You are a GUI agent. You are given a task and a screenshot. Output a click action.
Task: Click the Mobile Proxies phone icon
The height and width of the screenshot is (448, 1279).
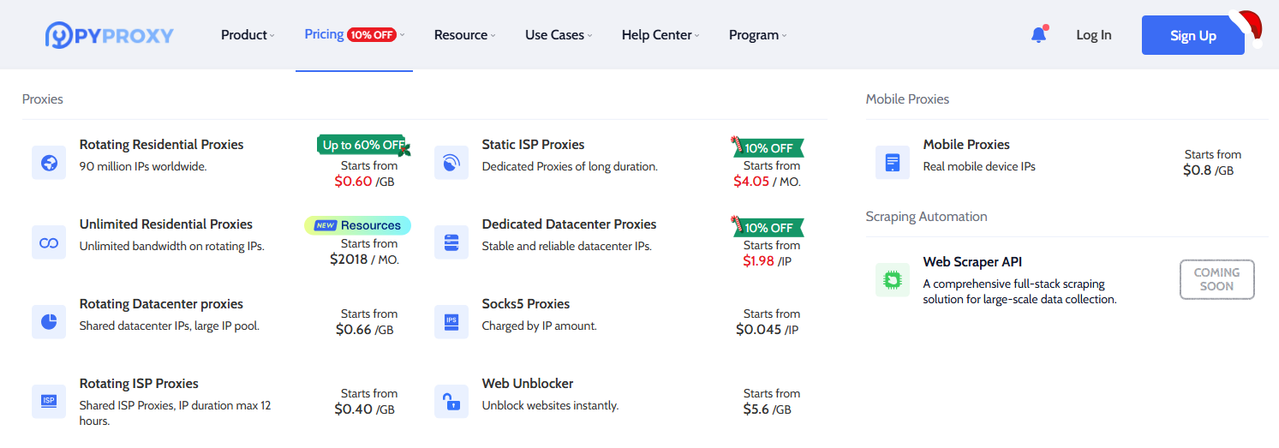(x=893, y=162)
